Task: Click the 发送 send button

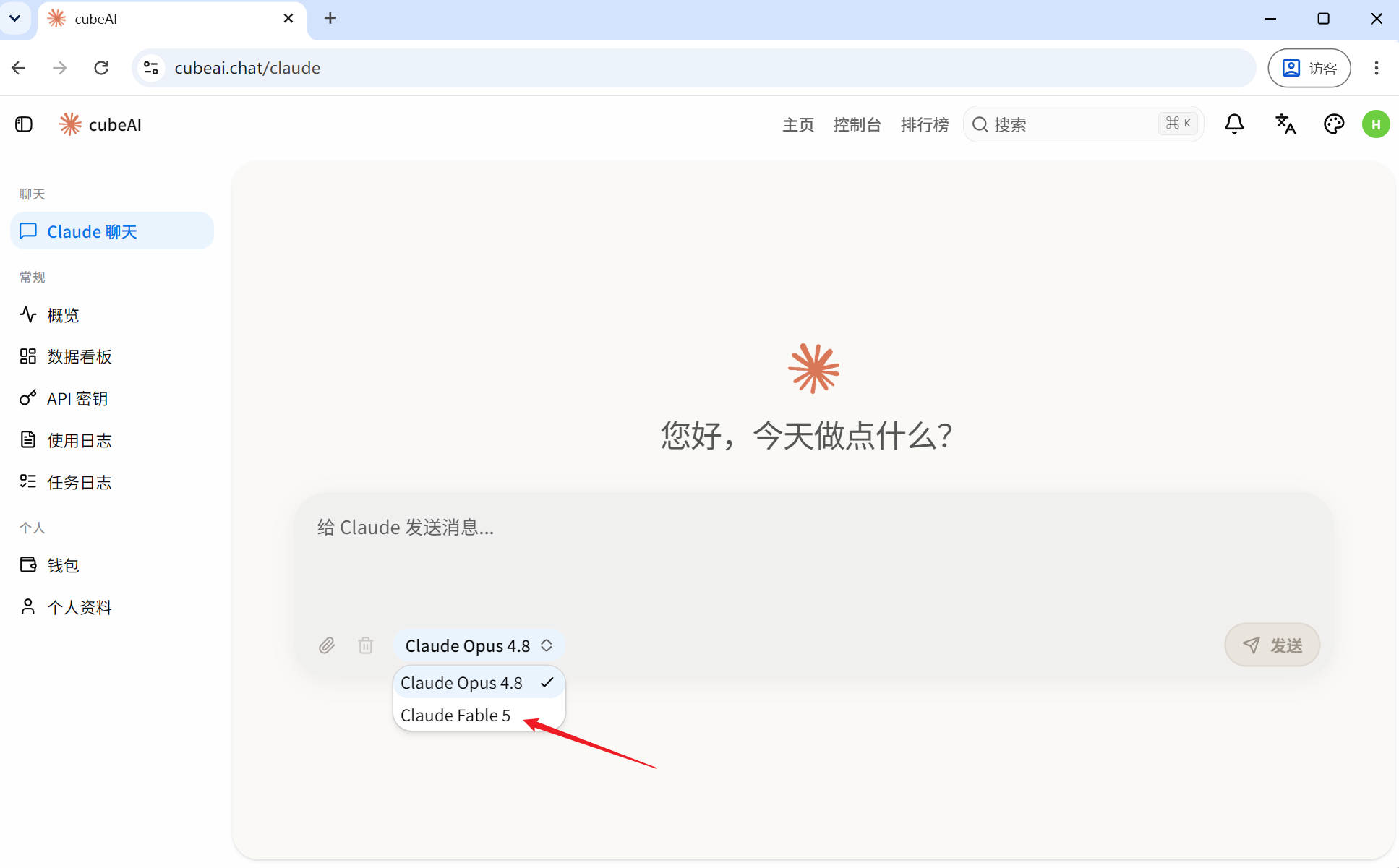Action: 1272,645
